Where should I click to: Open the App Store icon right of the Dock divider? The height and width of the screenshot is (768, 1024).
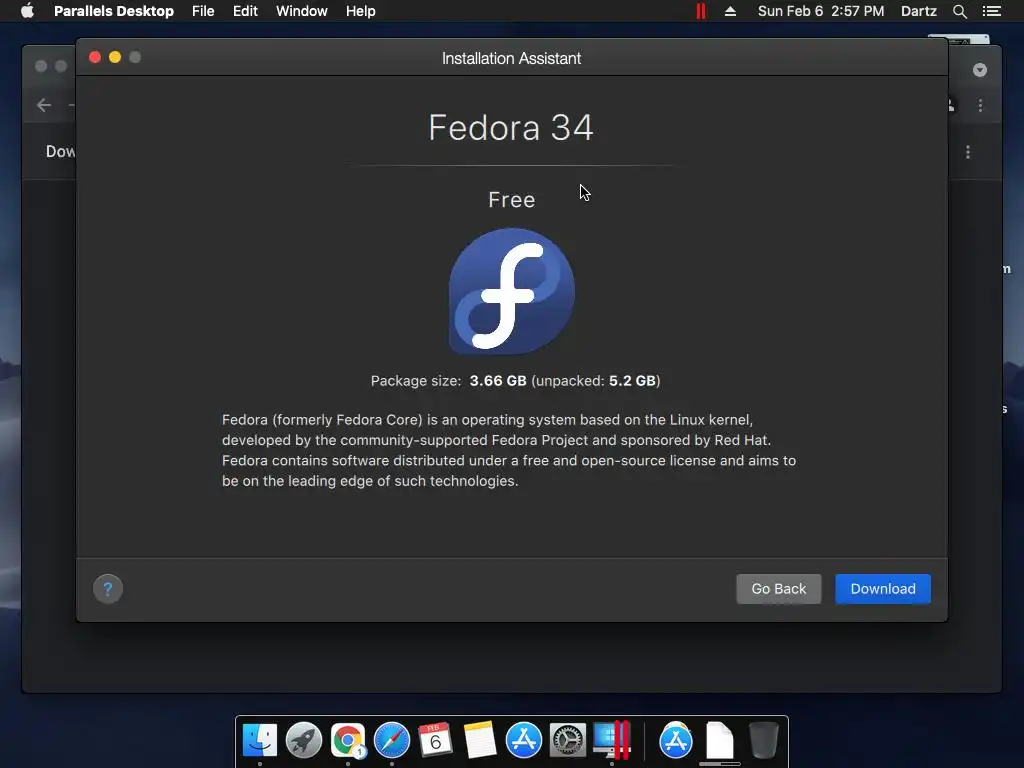point(676,740)
